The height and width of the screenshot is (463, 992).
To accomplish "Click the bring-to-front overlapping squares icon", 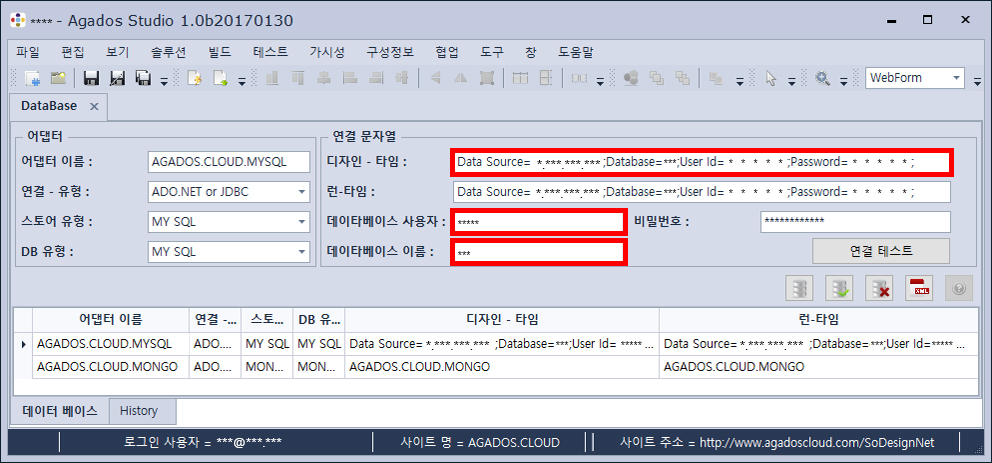I will [x=657, y=78].
